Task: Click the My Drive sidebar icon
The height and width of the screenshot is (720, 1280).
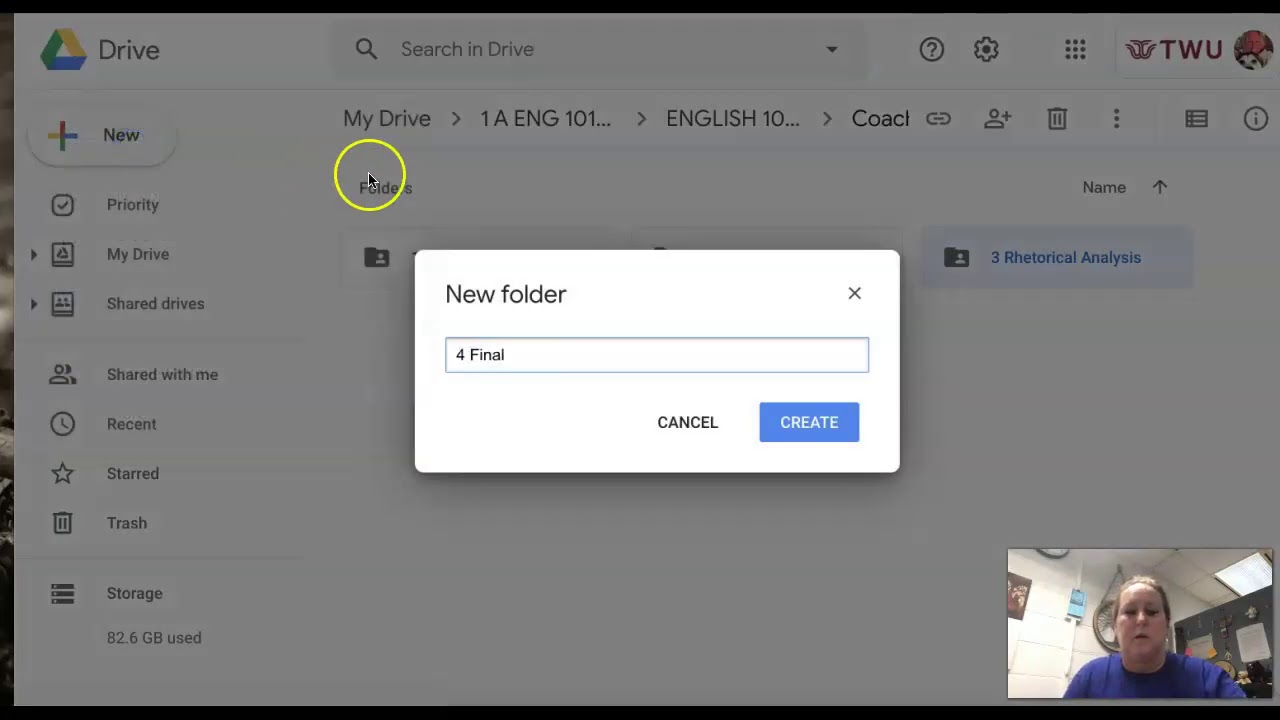Action: (62, 254)
